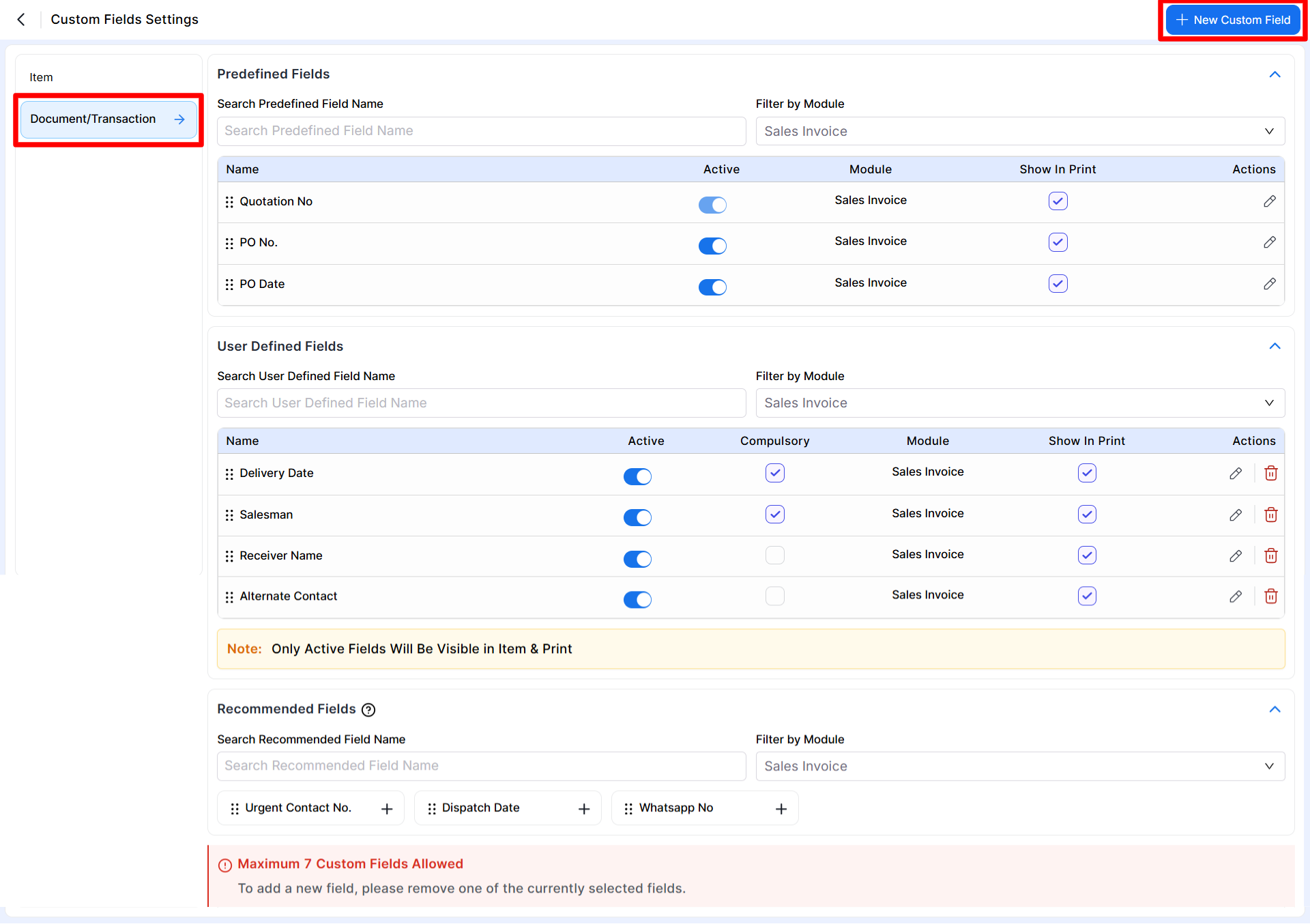1310x924 pixels.
Task: Add the Dispatch Date recommended field
Action: (x=584, y=809)
